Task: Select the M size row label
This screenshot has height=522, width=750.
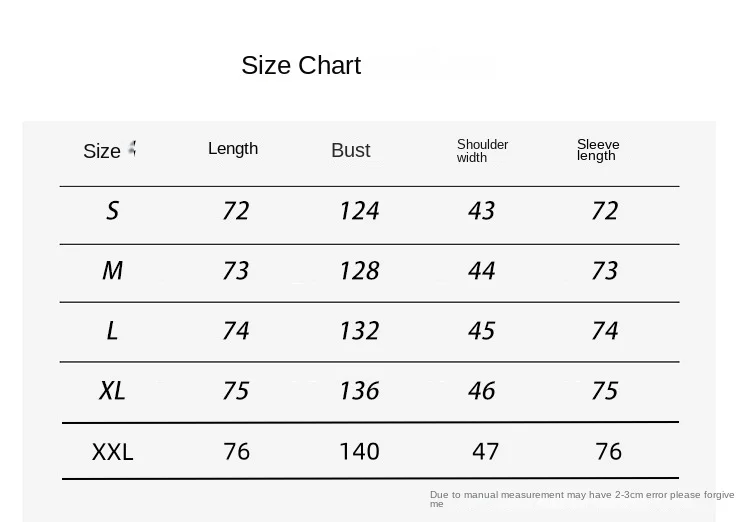Action: coord(113,270)
